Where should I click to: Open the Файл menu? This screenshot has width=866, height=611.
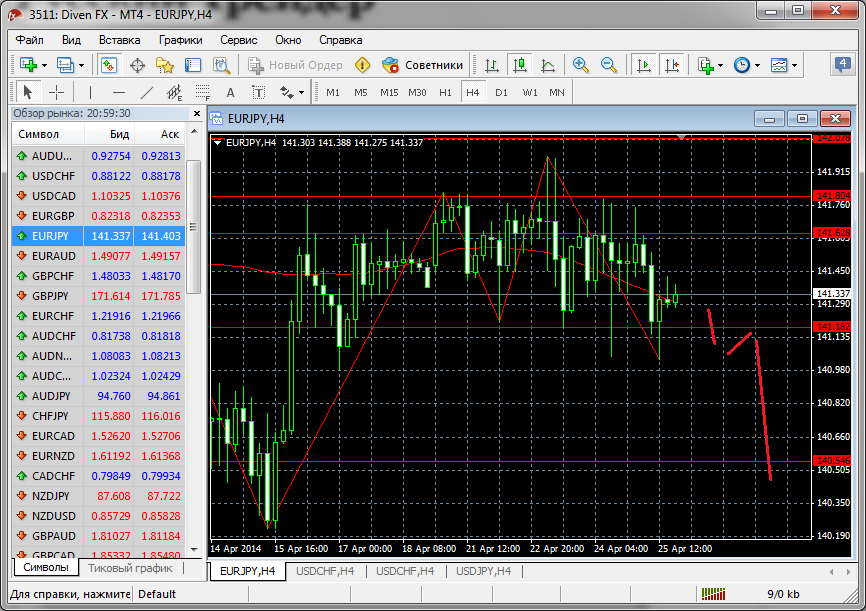click(29, 40)
